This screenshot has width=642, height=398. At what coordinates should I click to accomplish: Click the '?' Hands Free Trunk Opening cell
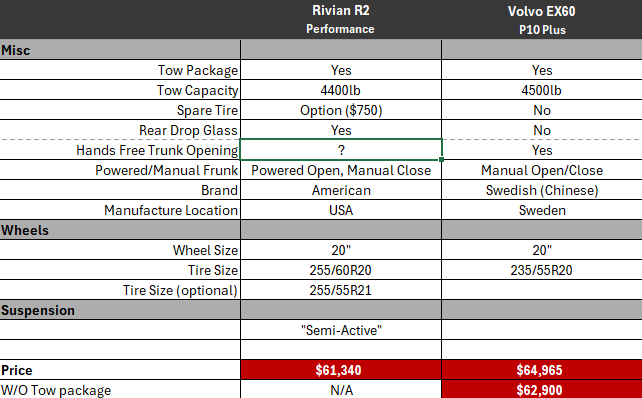pyautogui.click(x=341, y=150)
